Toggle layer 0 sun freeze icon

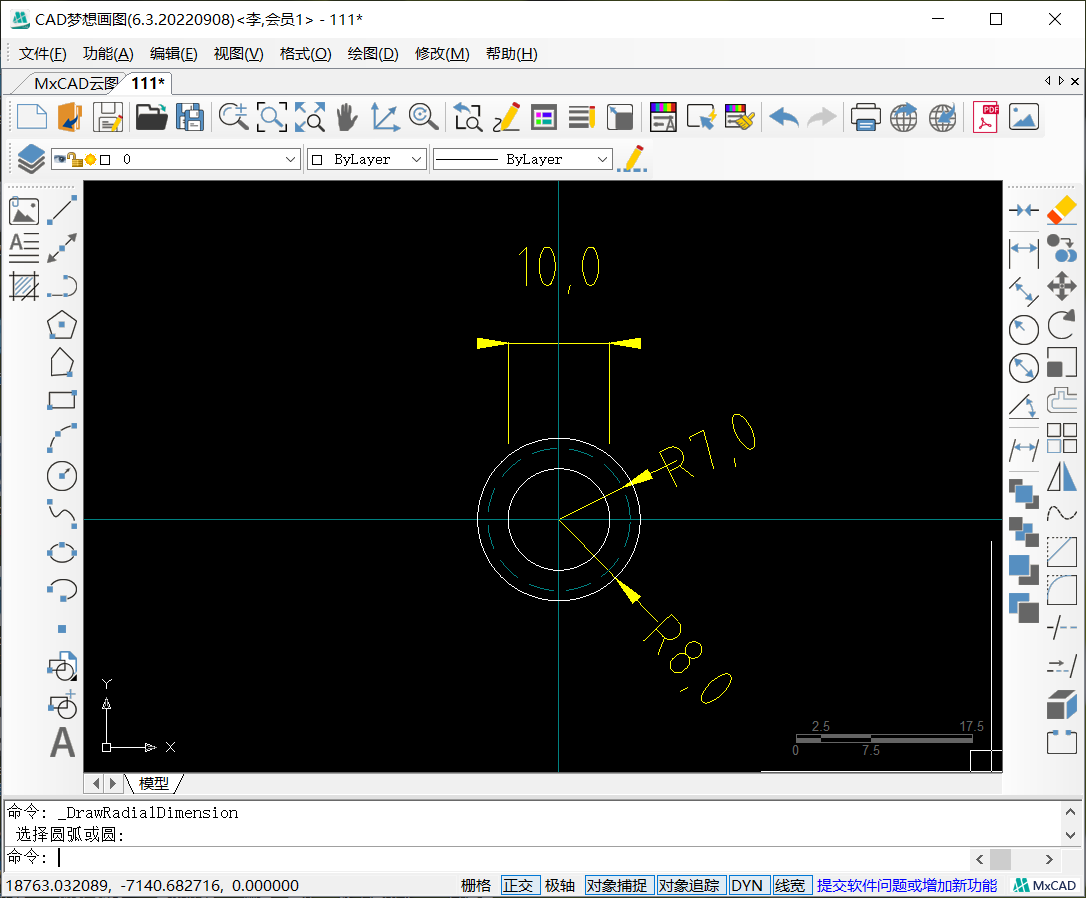(90, 160)
